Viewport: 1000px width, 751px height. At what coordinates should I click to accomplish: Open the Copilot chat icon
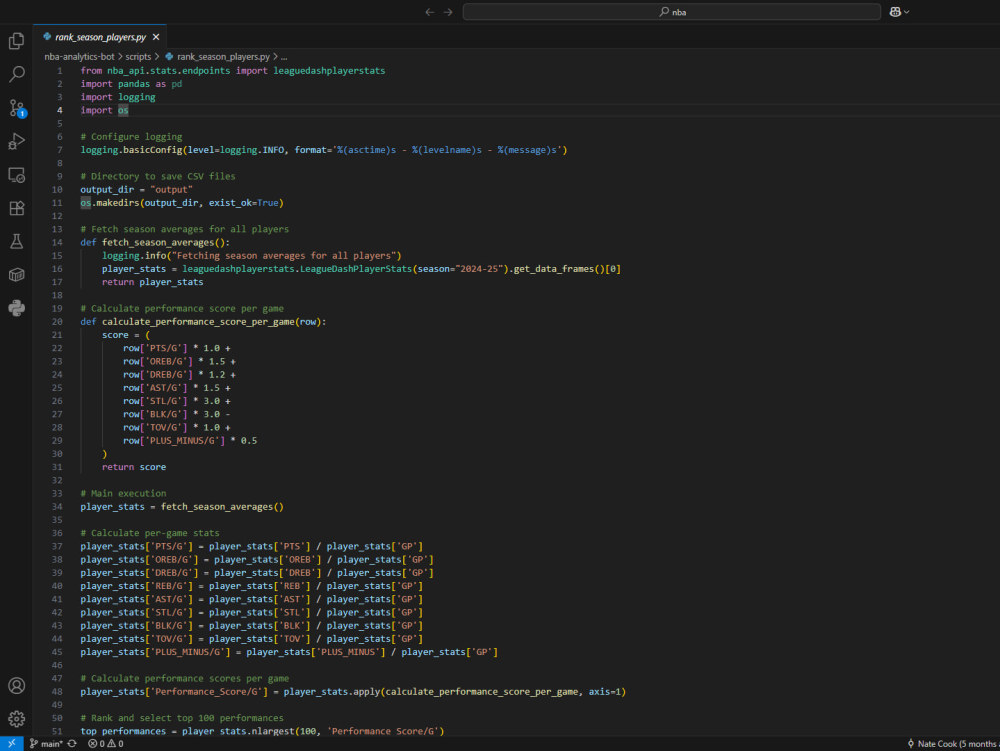(x=895, y=12)
